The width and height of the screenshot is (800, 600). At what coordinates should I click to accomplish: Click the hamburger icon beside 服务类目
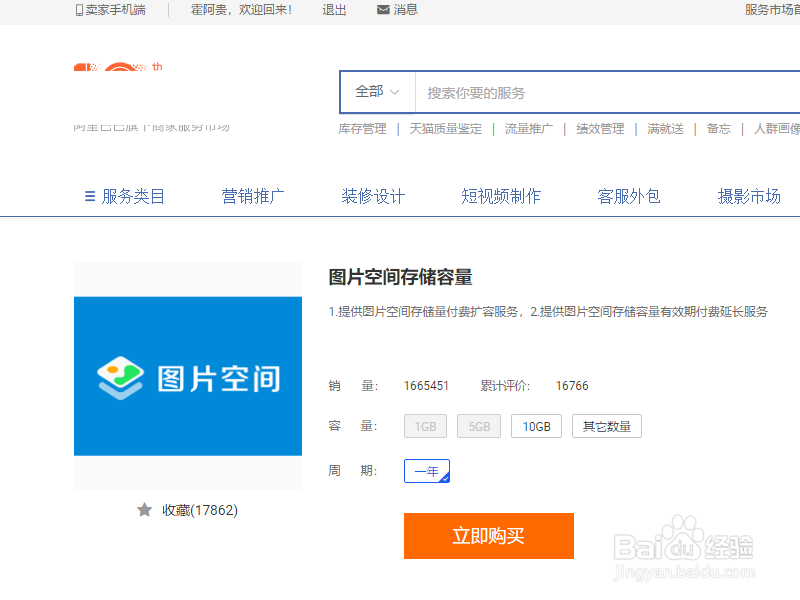click(x=89, y=196)
